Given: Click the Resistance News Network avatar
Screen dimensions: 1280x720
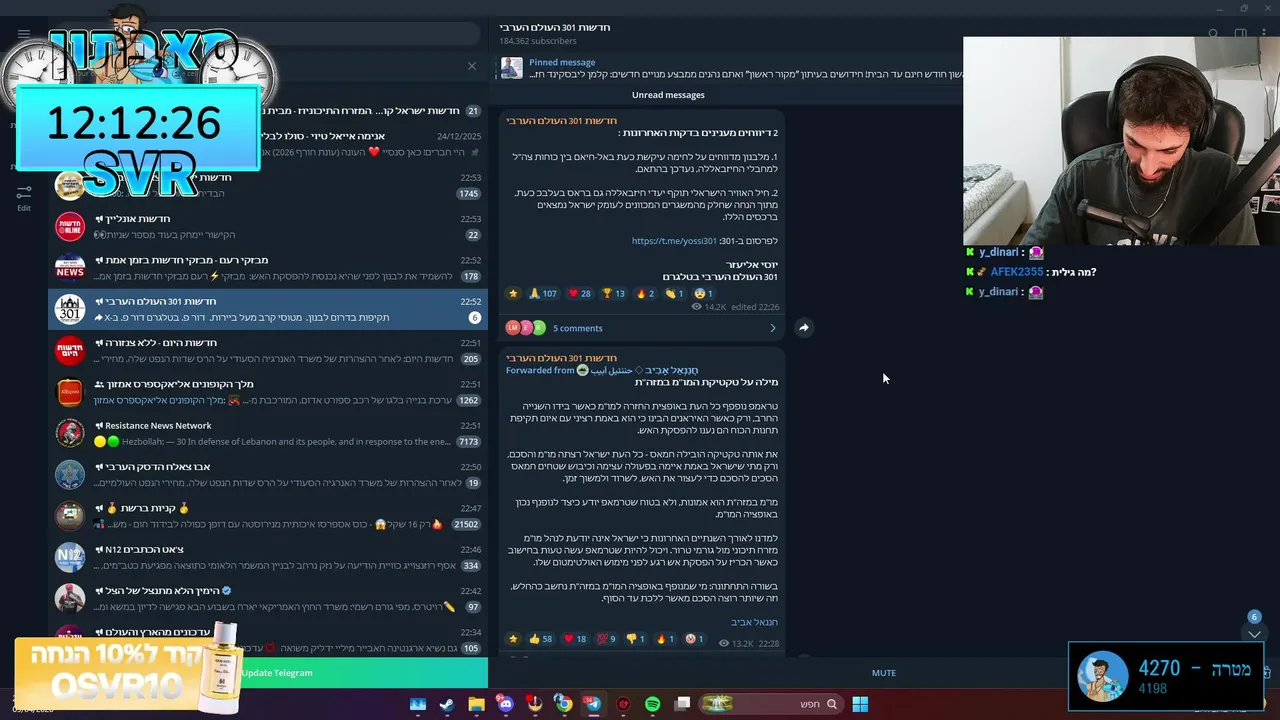Looking at the screenshot, I should tap(69, 433).
